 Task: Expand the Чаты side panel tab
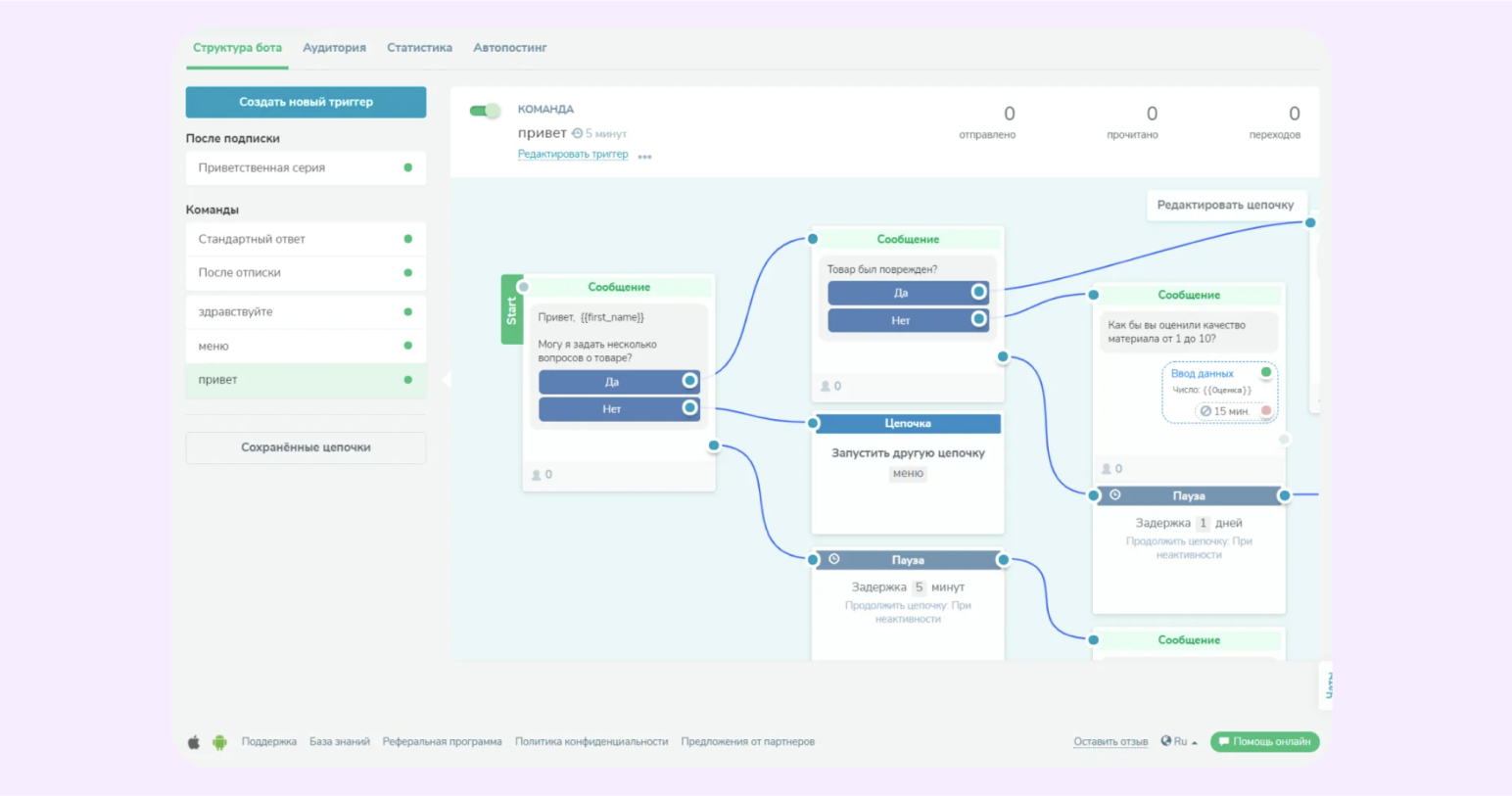[1328, 684]
